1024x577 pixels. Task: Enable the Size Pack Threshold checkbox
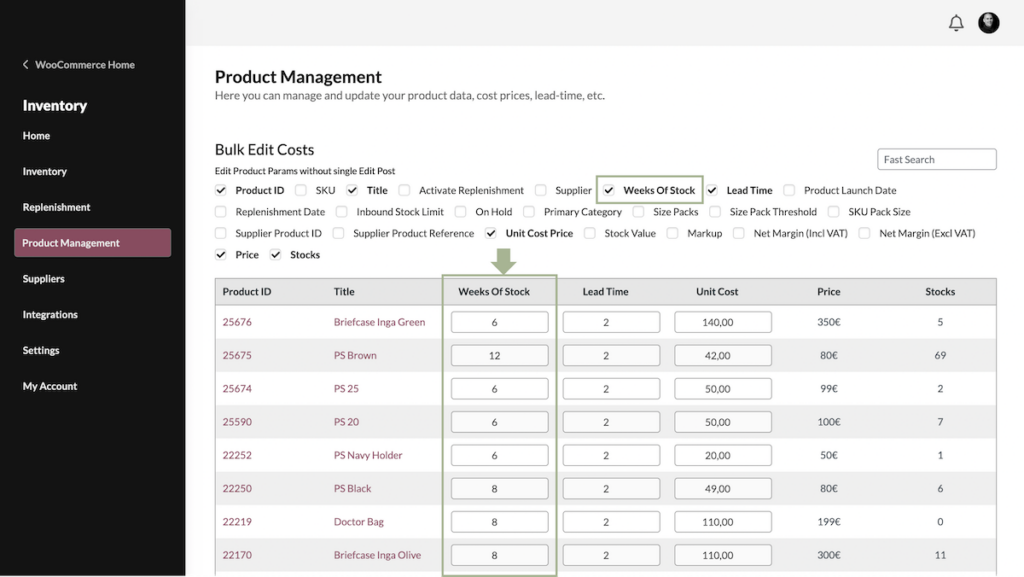pos(715,211)
